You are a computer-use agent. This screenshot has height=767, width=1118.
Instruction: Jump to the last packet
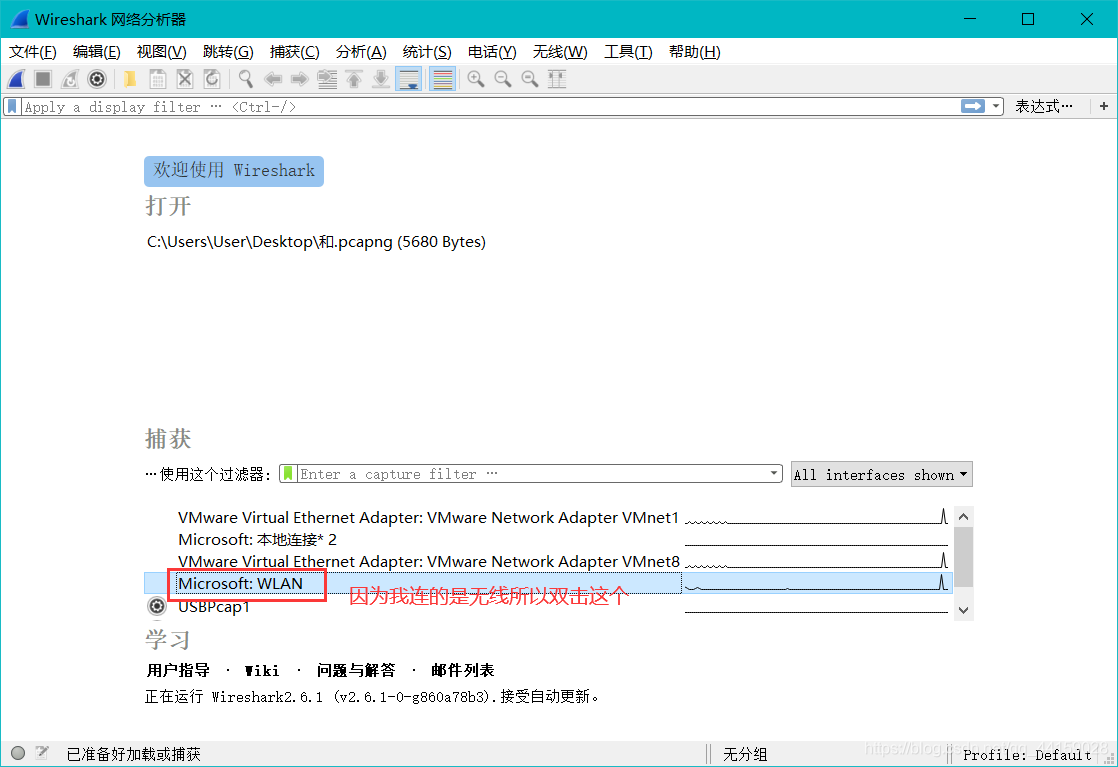[381, 79]
